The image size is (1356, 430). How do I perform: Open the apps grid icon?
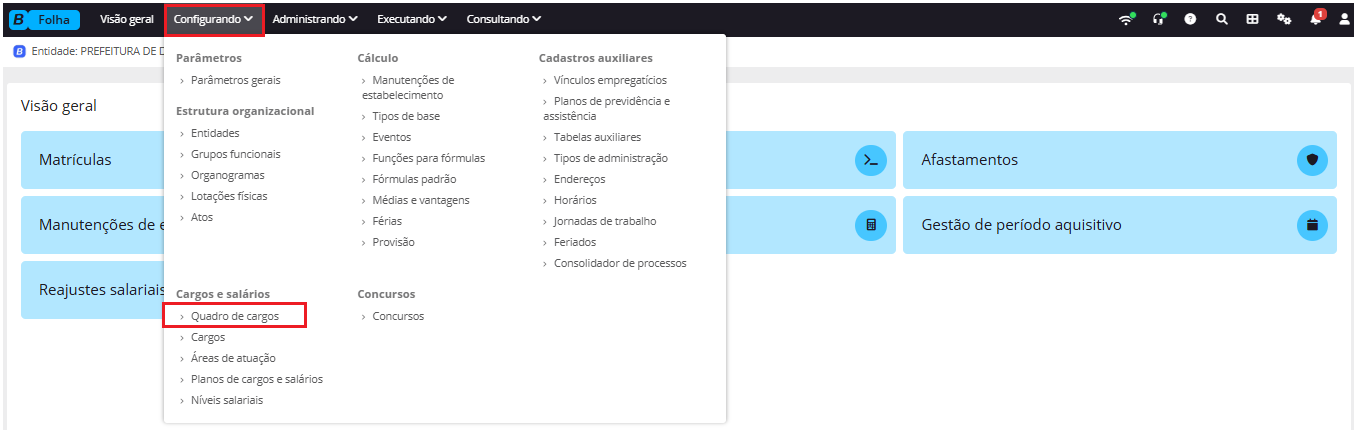[1252, 19]
